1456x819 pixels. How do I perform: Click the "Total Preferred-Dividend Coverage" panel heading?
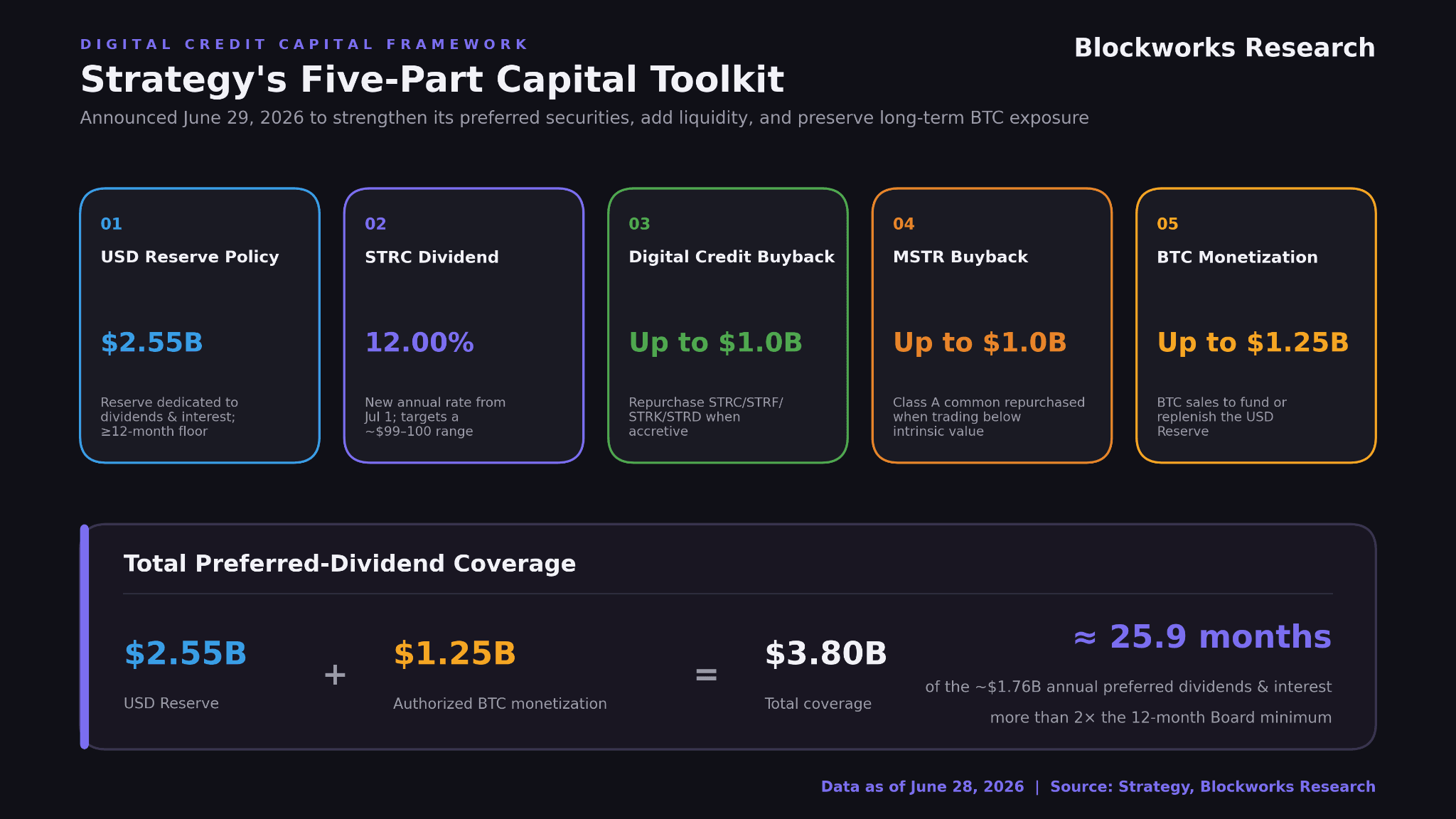(350, 564)
